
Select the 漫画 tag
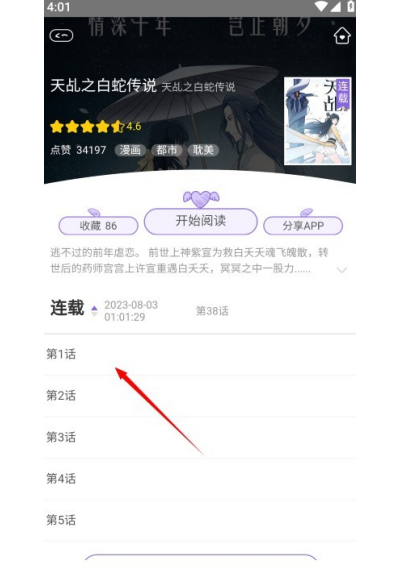pyautogui.click(x=130, y=150)
